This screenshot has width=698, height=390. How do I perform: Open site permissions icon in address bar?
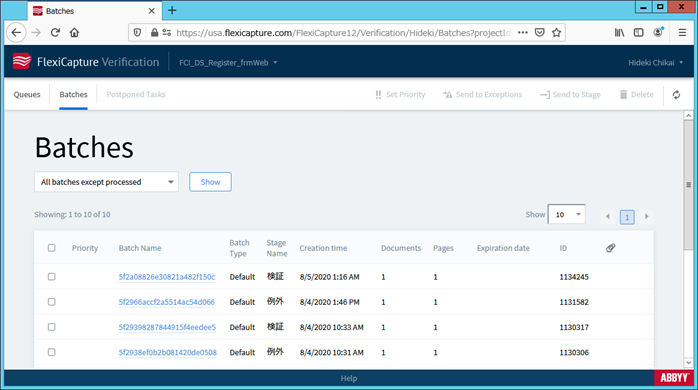tap(167, 32)
